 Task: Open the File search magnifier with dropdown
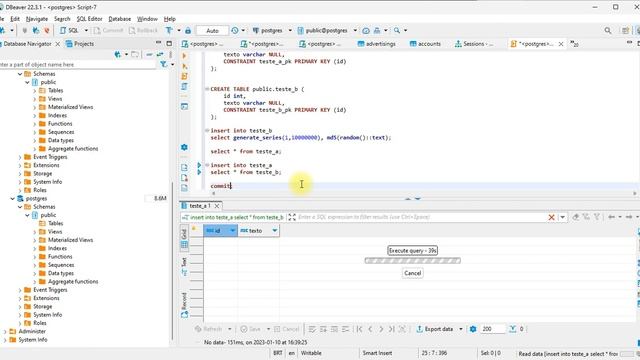tap(397, 30)
